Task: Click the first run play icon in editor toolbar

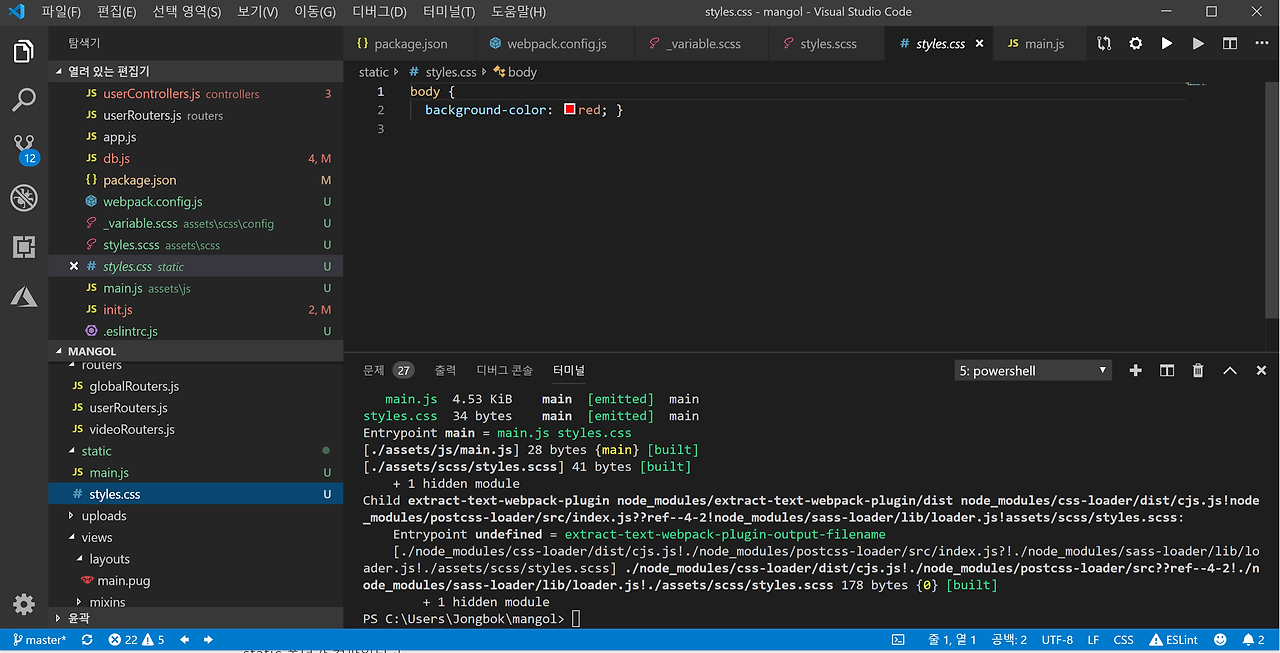Action: [1167, 44]
